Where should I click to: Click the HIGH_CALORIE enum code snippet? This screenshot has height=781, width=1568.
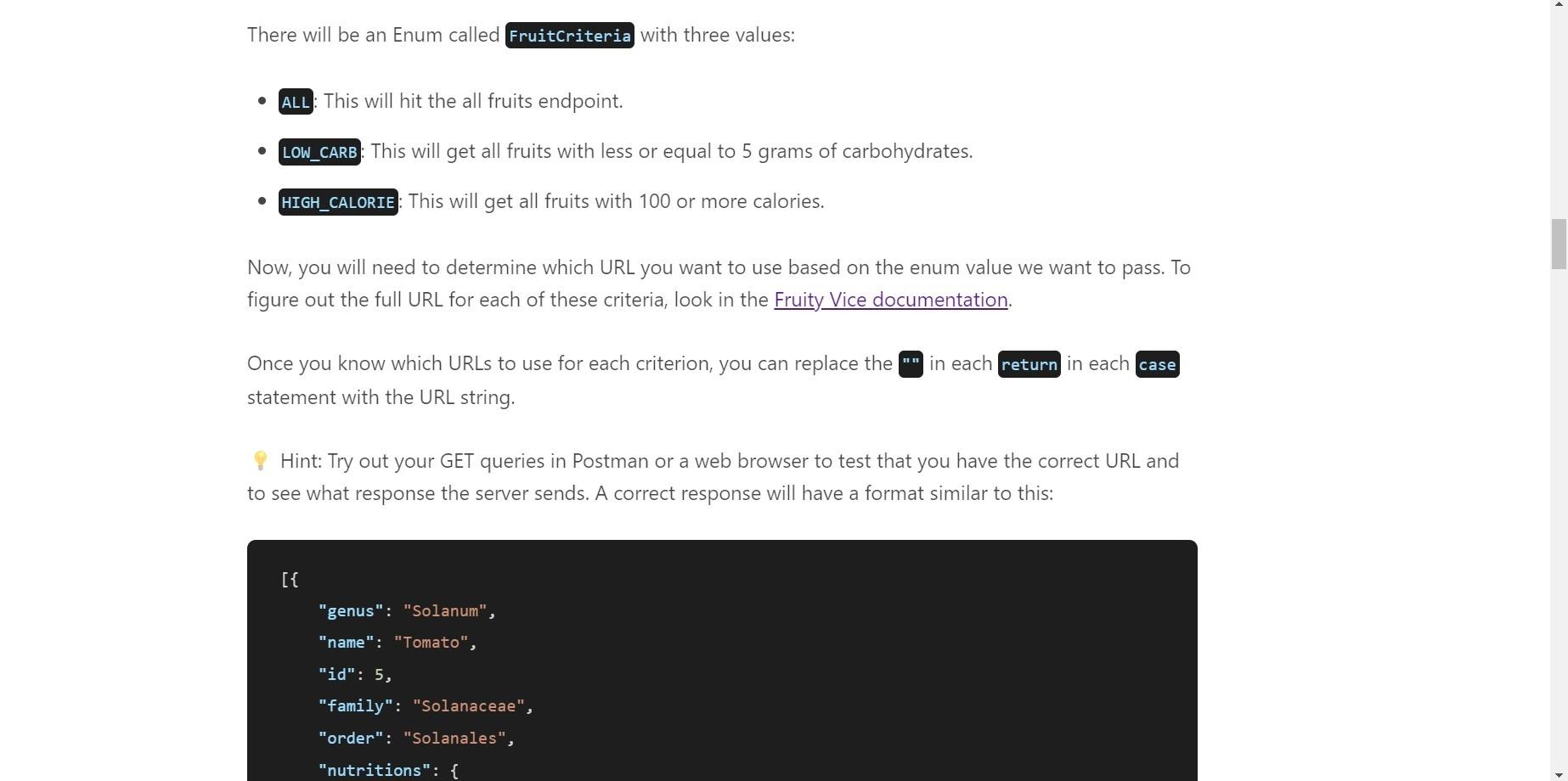pos(338,202)
